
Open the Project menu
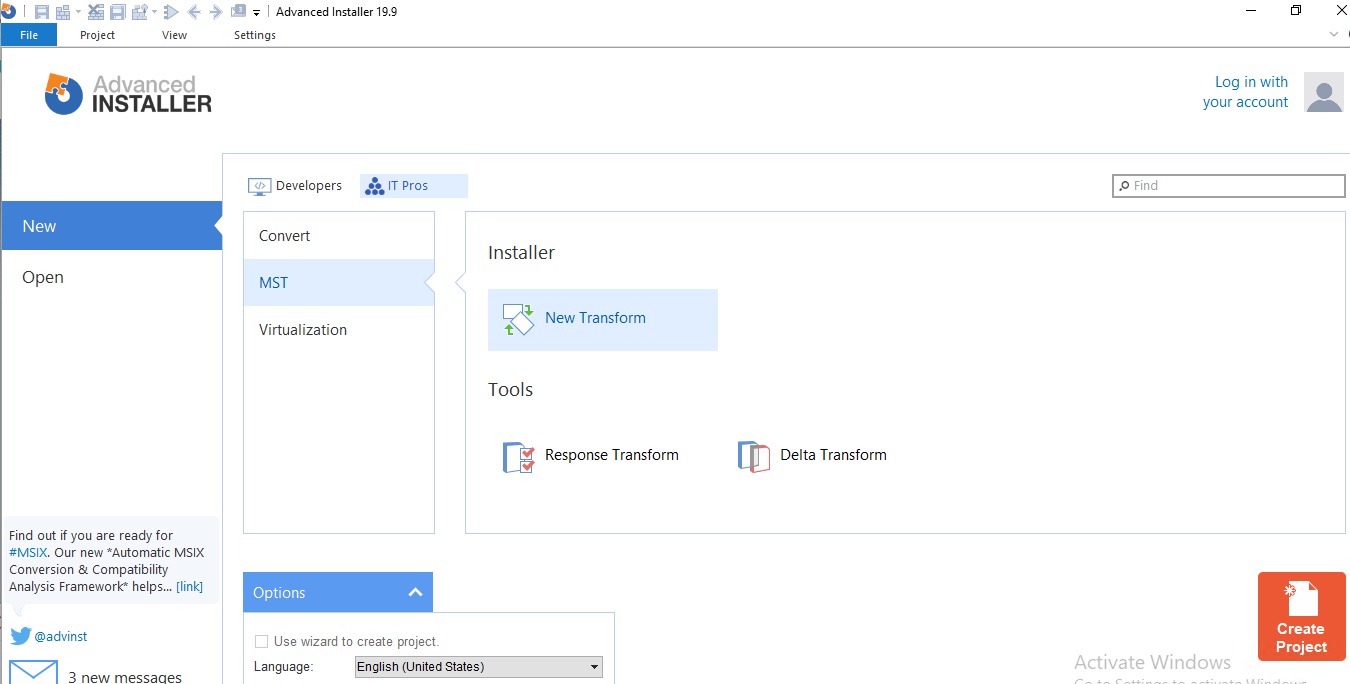[96, 34]
